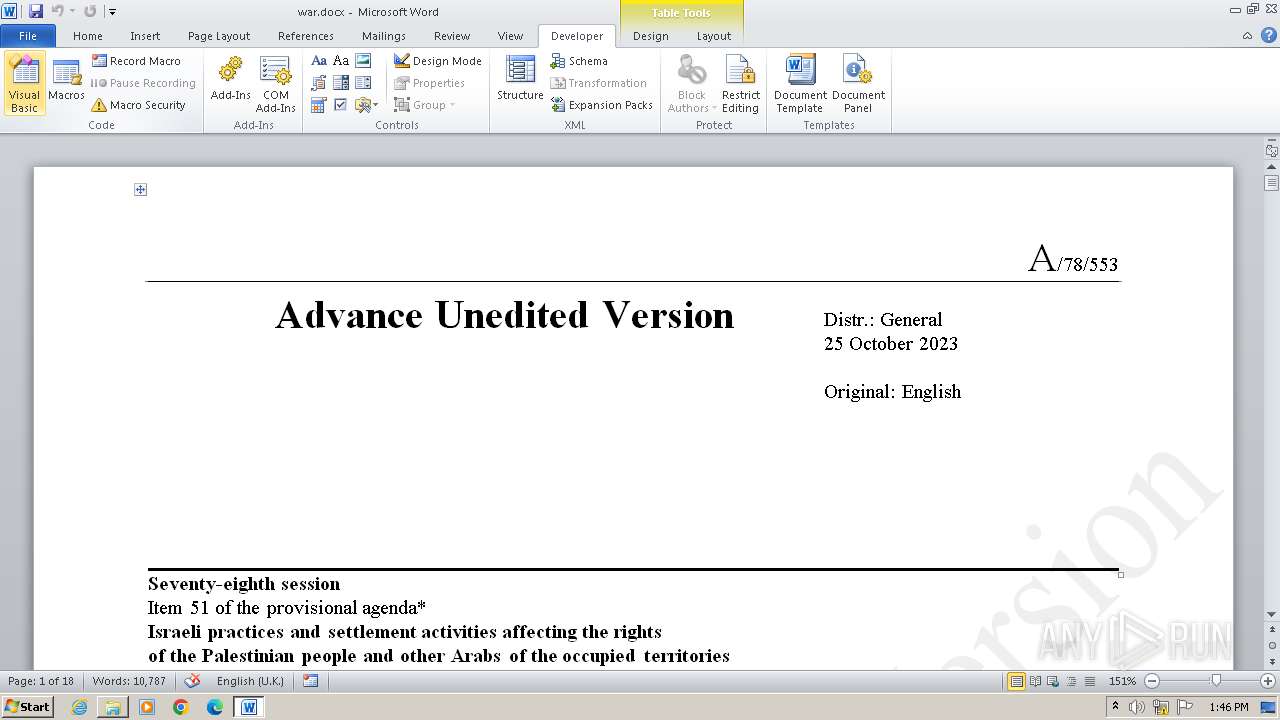1280x720 pixels.
Task: Open the Legacy Tools dropdown
Action: tap(366, 105)
